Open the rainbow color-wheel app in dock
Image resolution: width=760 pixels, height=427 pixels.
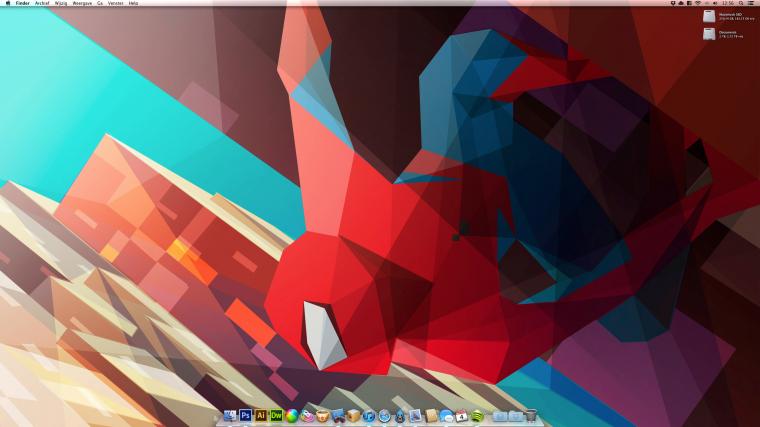[292, 416]
